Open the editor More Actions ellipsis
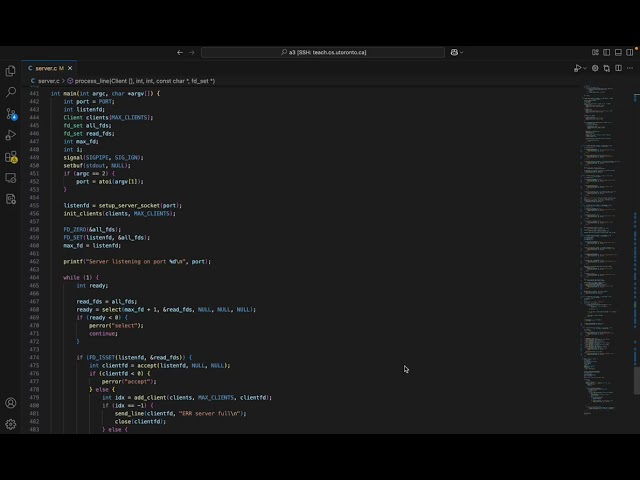640x480 pixels. point(630,68)
